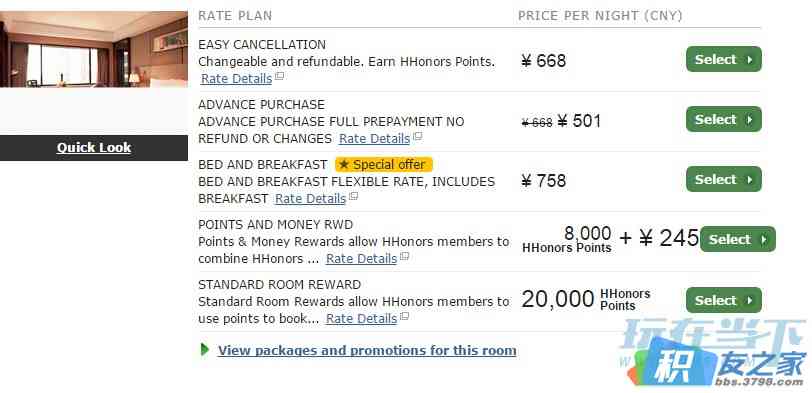Click popup icon beside Bed and Breakfast Rate Details

point(353,197)
